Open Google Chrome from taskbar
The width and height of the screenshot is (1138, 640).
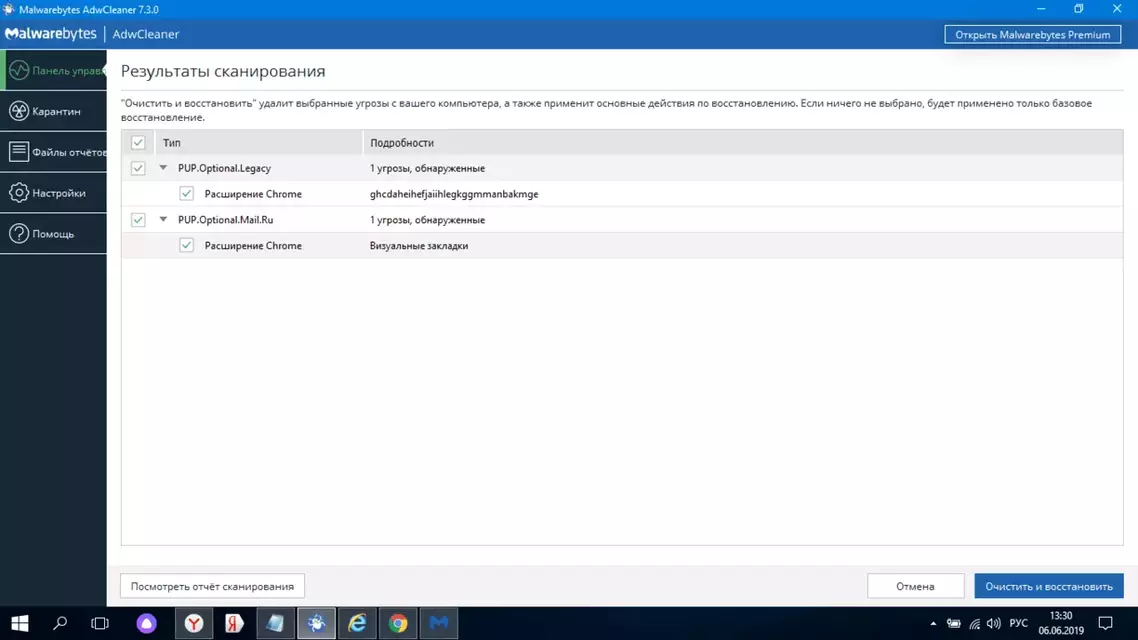pyautogui.click(x=398, y=623)
